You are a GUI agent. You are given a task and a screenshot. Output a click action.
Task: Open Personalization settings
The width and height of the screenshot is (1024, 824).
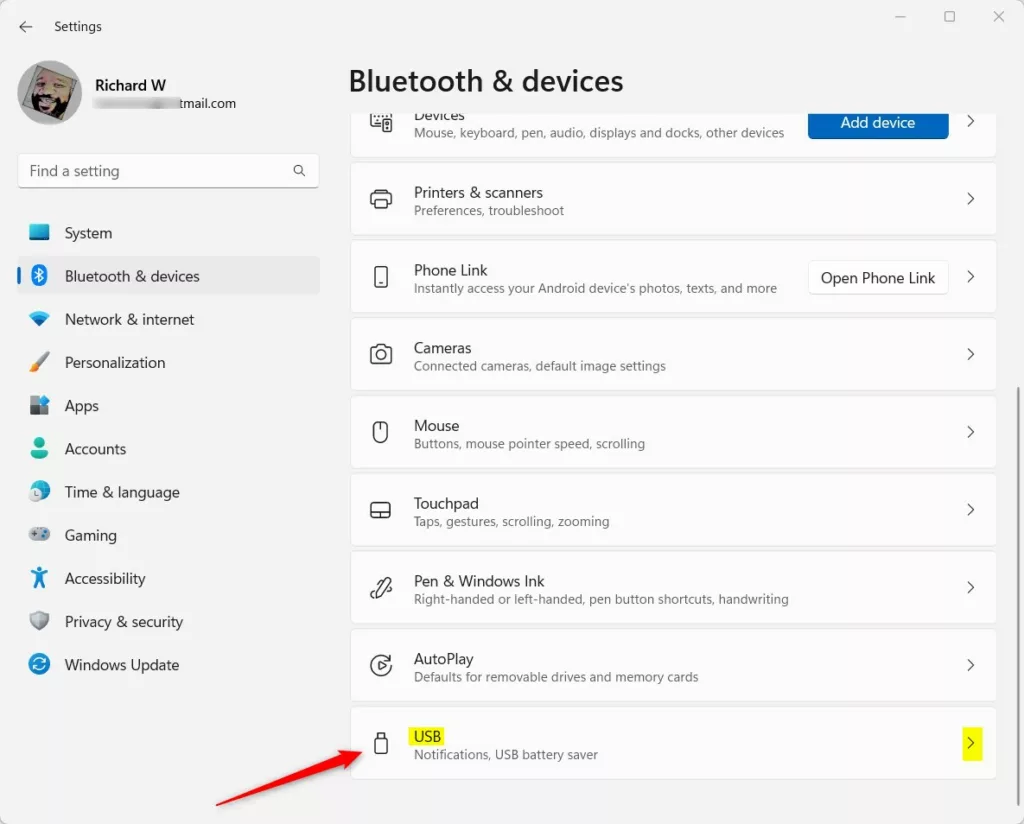[168, 362]
